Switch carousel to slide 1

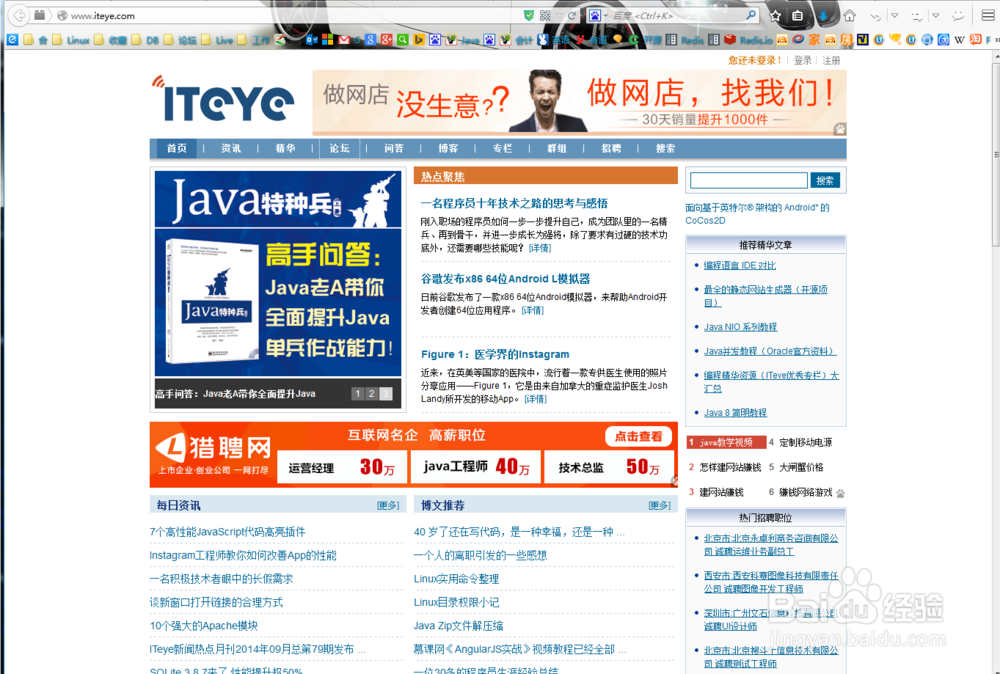coord(358,394)
